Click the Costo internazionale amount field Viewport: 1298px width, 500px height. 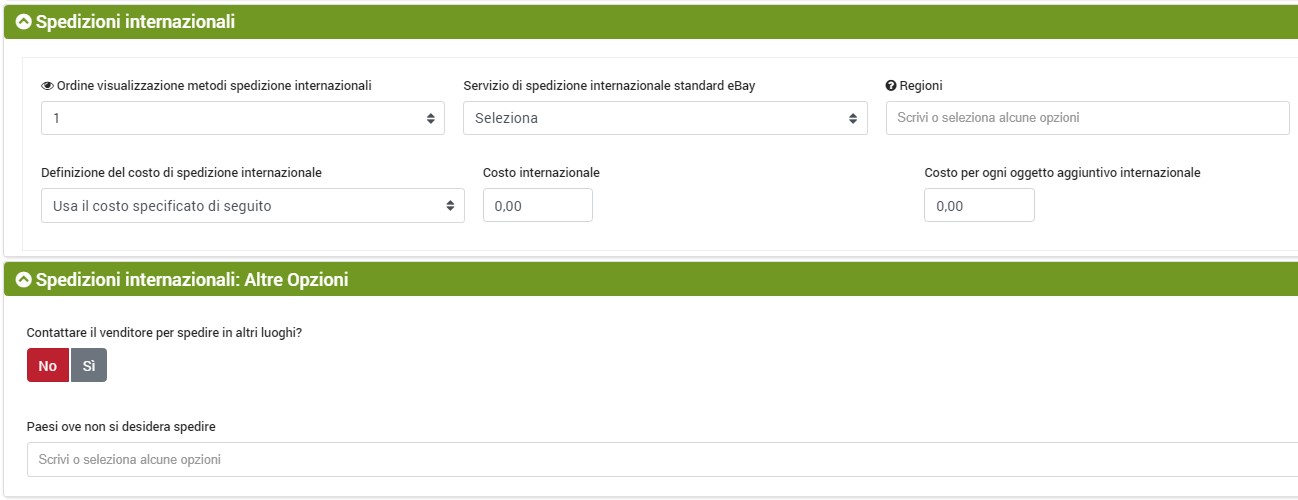point(538,206)
